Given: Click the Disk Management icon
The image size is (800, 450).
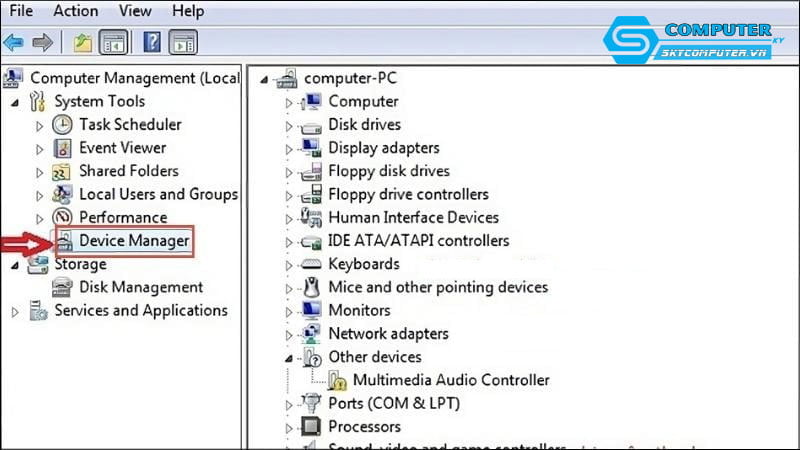Looking at the screenshot, I should tap(62, 287).
